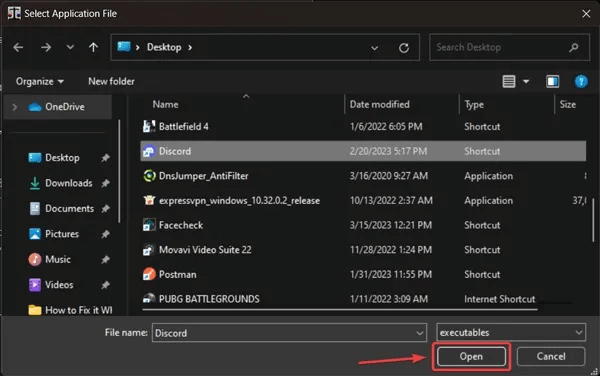The height and width of the screenshot is (376, 600).
Task: Open the view options dropdown arrow
Action: click(x=526, y=81)
